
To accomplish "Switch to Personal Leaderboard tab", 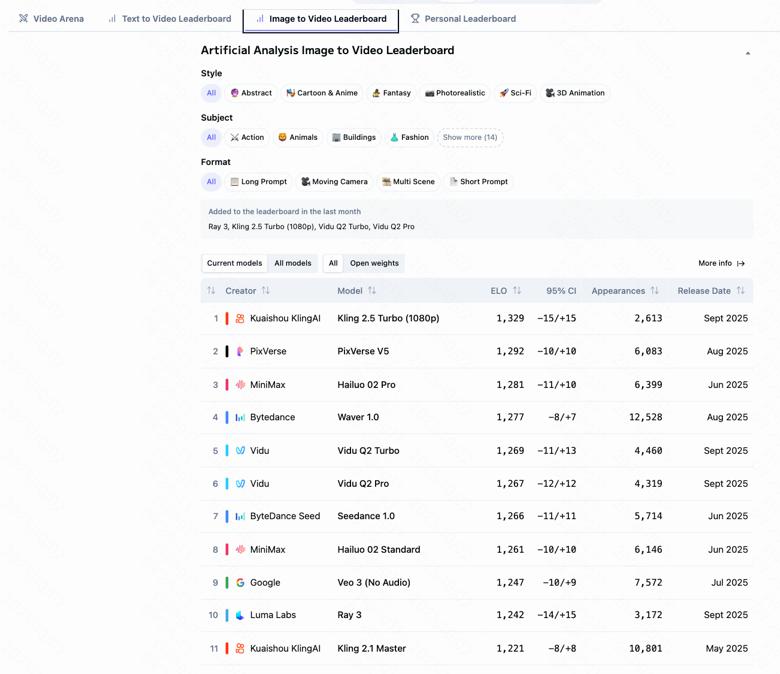I will click(x=463, y=19).
